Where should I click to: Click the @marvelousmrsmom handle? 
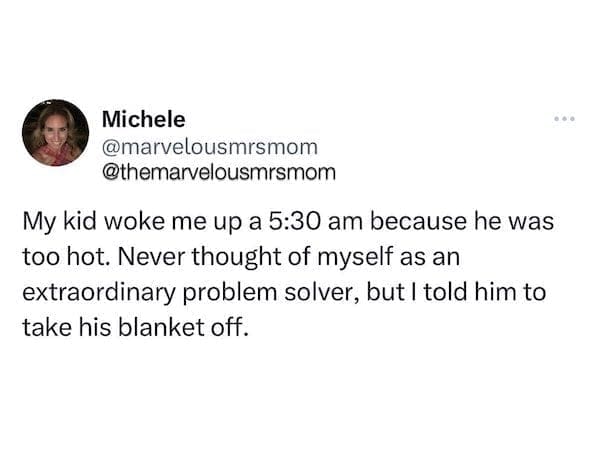(x=210, y=145)
